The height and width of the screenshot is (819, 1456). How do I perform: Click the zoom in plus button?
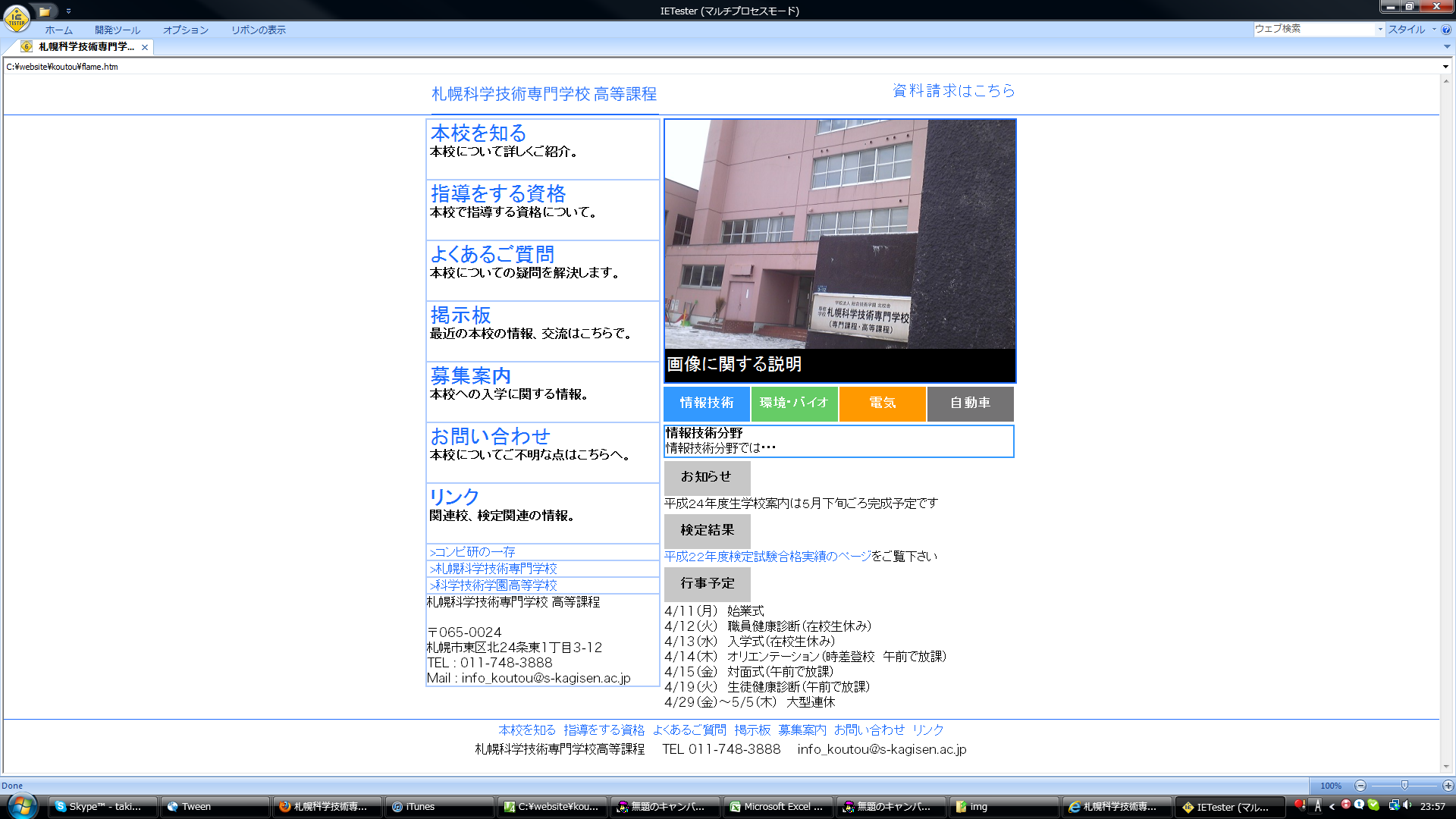coord(1448,786)
